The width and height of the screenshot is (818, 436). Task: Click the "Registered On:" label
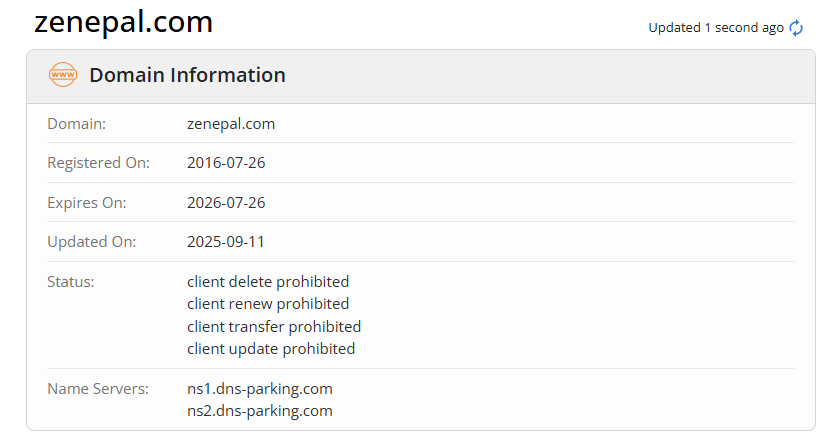[x=98, y=163]
